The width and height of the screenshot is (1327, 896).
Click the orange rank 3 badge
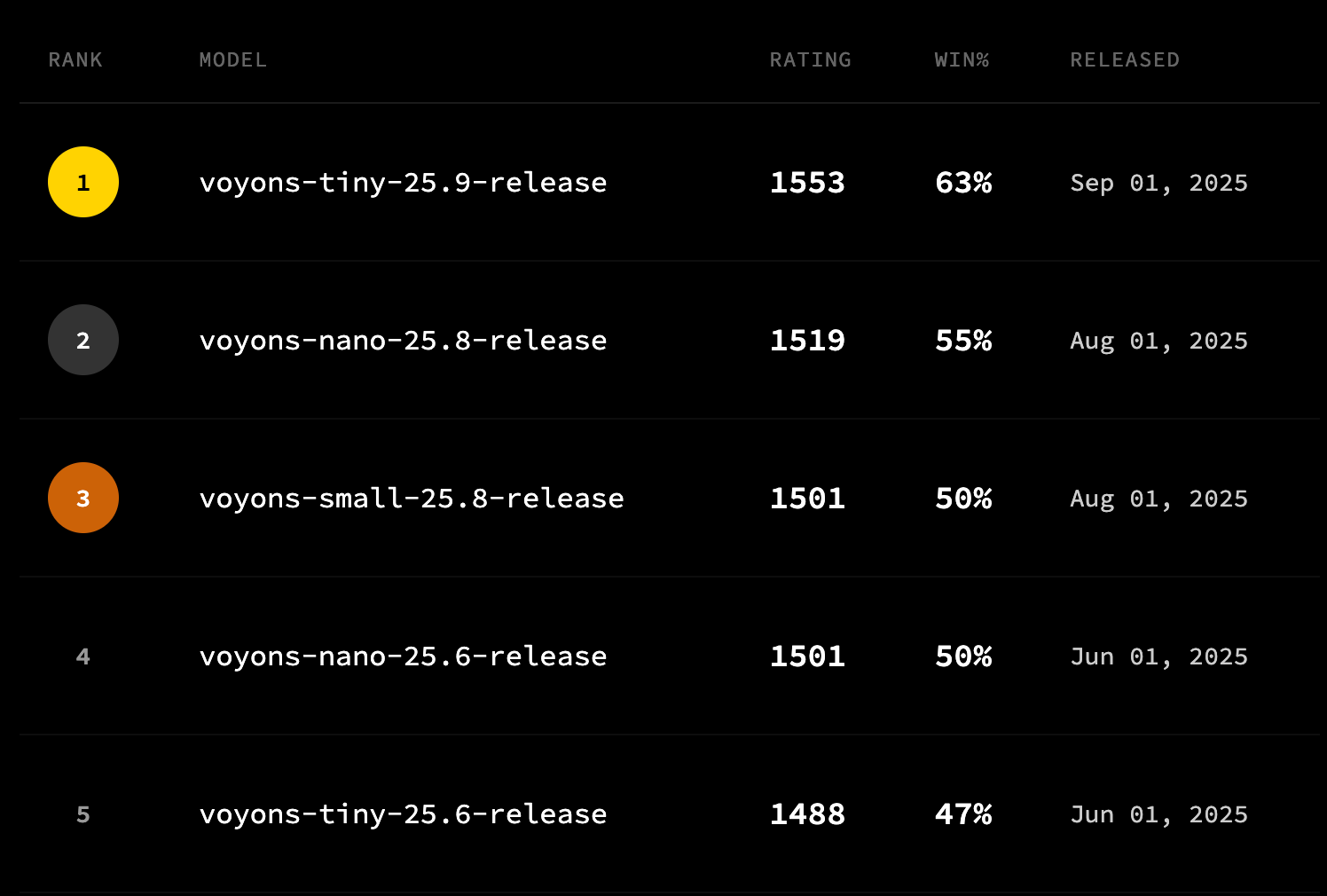[x=83, y=498]
